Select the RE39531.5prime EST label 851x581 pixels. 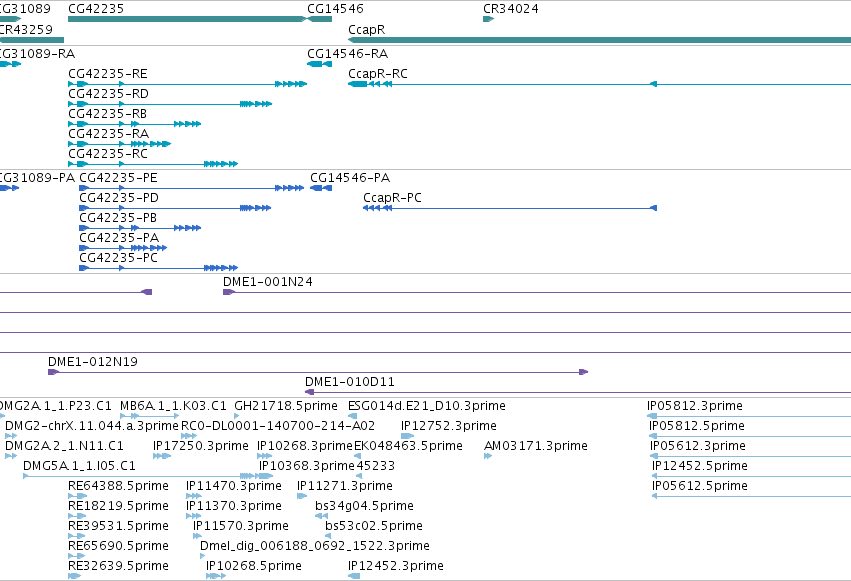click(x=118, y=526)
